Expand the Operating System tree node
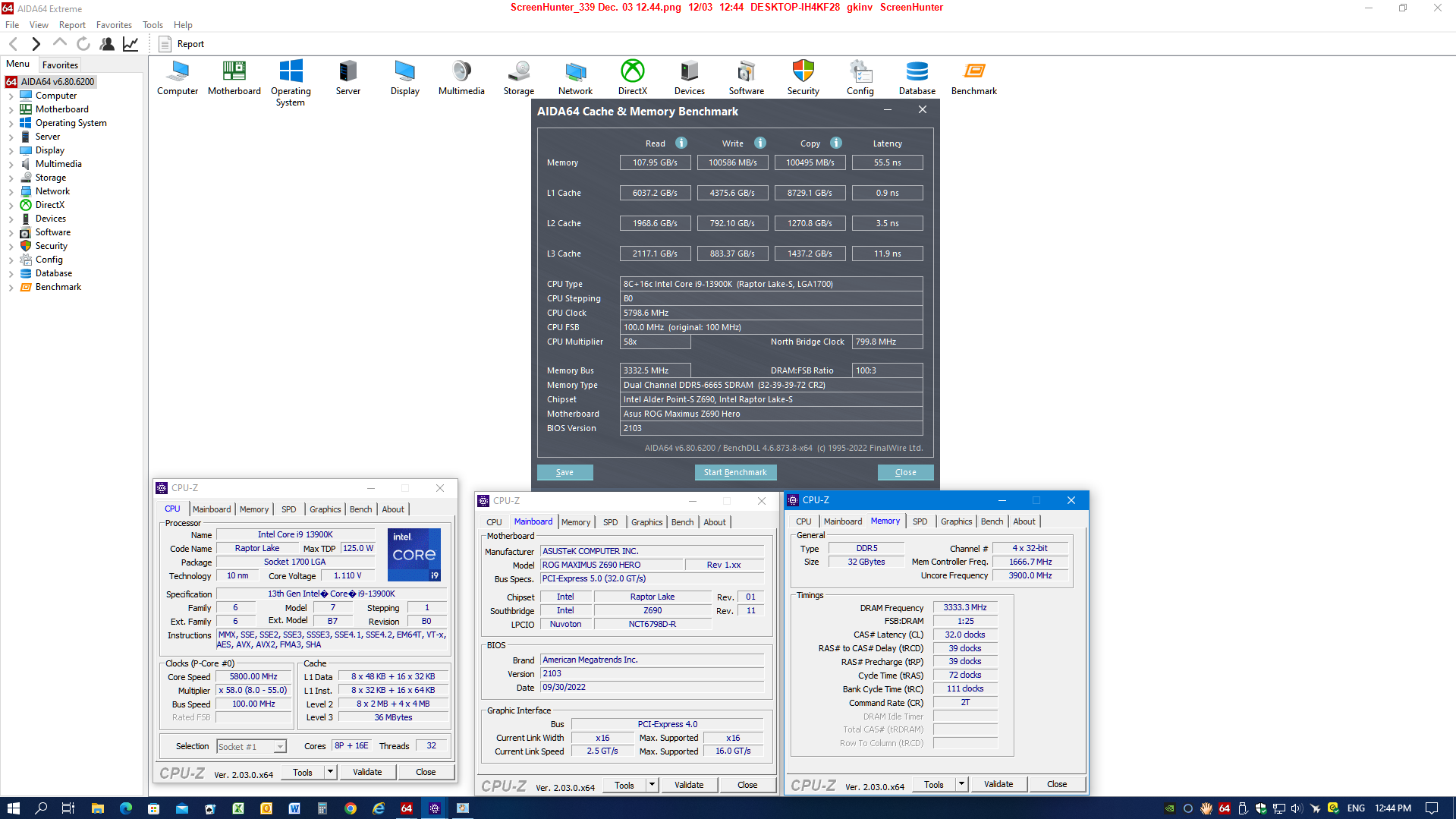 (11, 124)
